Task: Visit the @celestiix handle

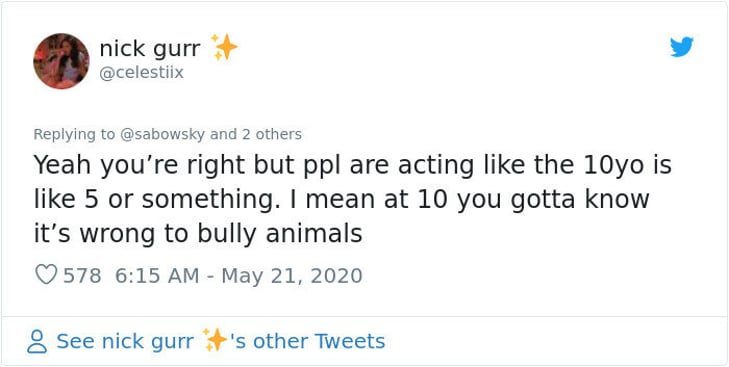Action: 142,73
